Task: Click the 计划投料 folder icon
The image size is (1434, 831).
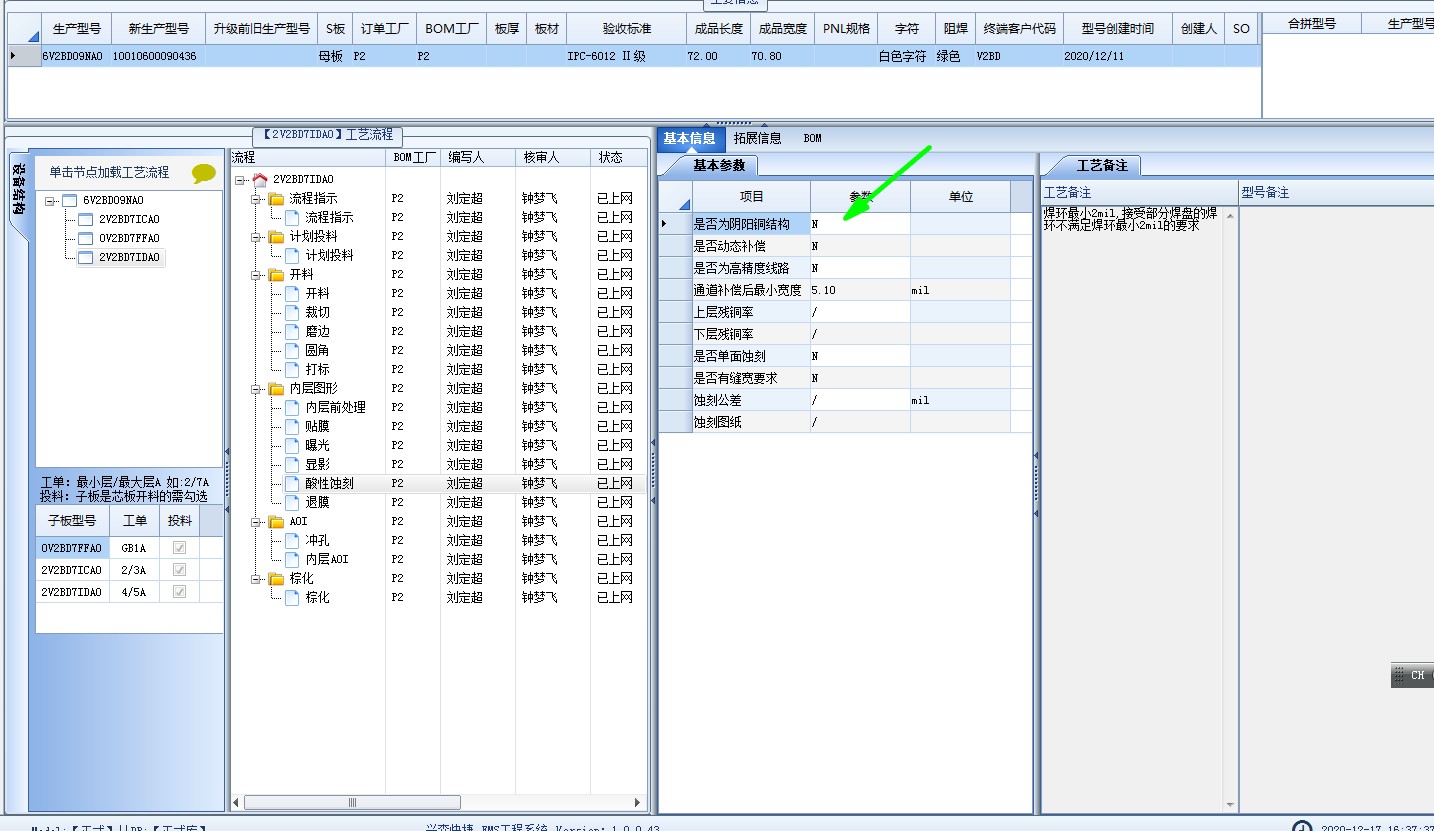Action: 276,237
